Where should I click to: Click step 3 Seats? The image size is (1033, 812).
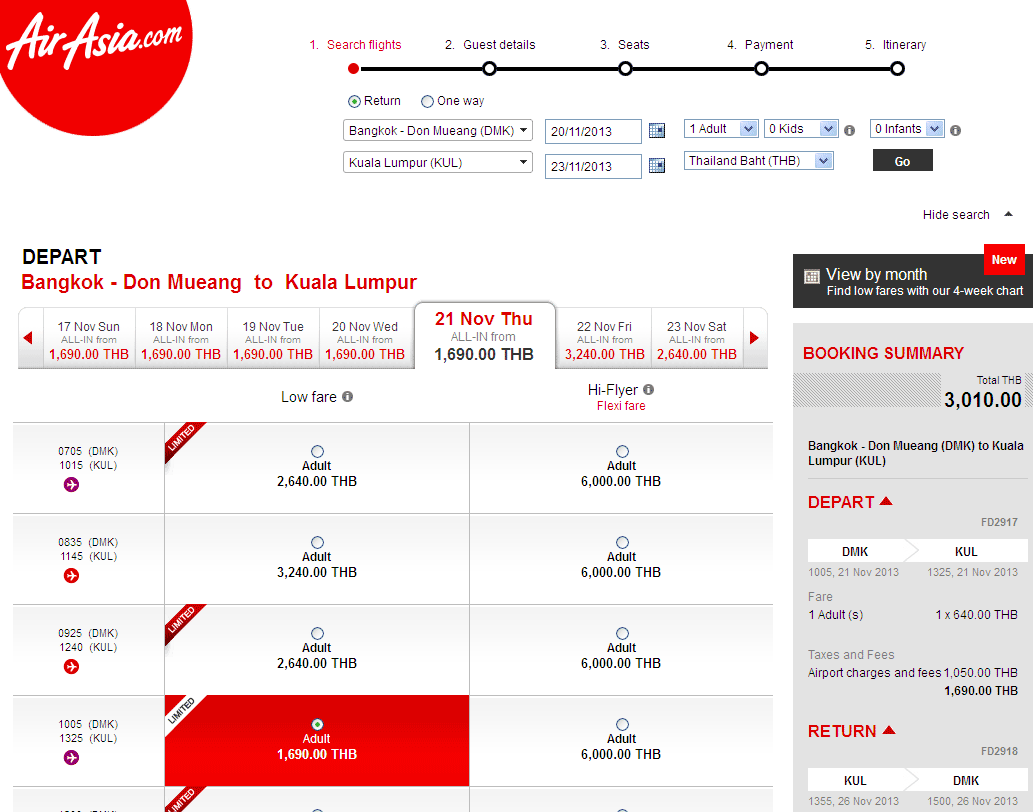625,45
